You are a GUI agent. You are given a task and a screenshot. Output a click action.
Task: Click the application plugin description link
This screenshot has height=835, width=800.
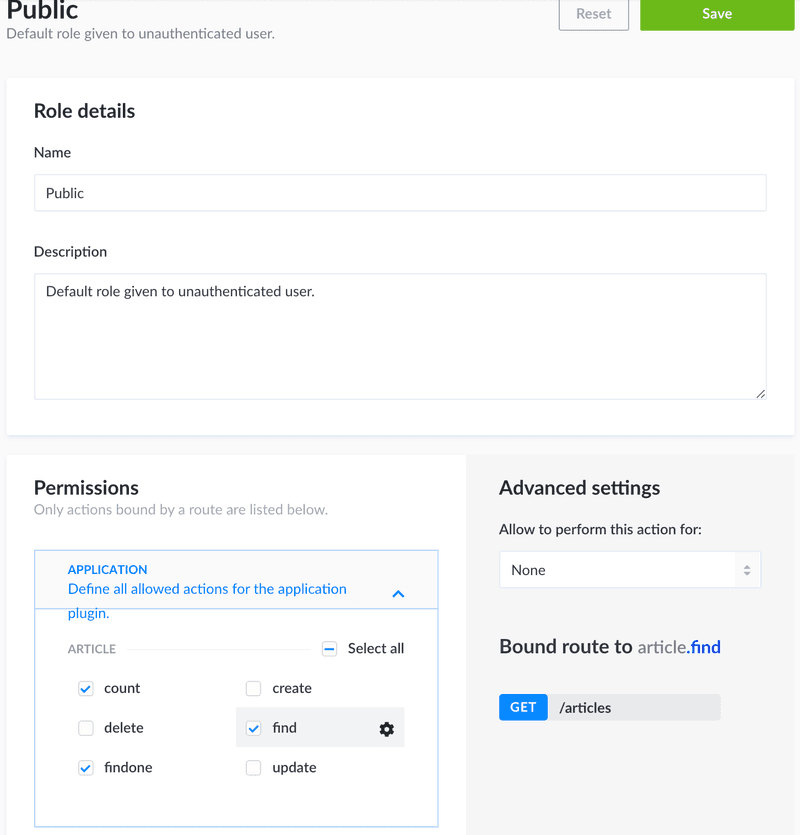coord(207,589)
